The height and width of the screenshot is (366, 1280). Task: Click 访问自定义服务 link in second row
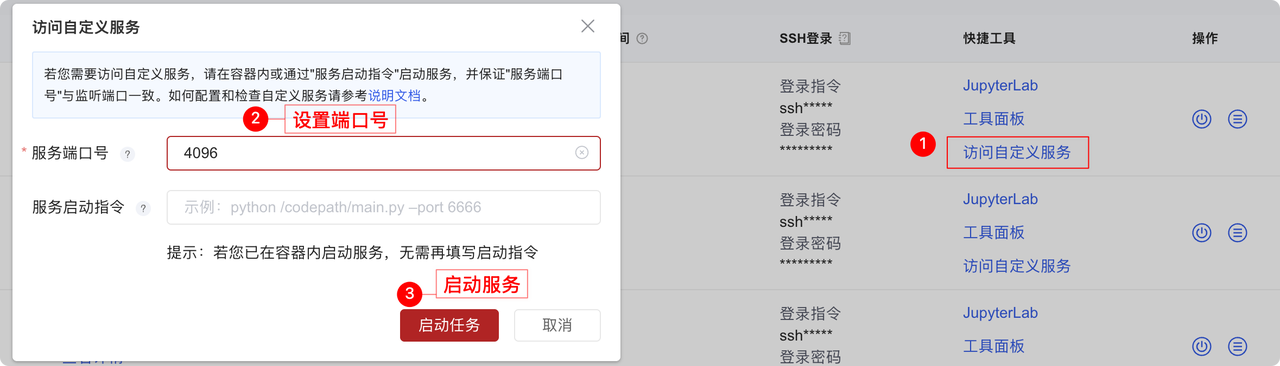pyautogui.click(x=1017, y=266)
